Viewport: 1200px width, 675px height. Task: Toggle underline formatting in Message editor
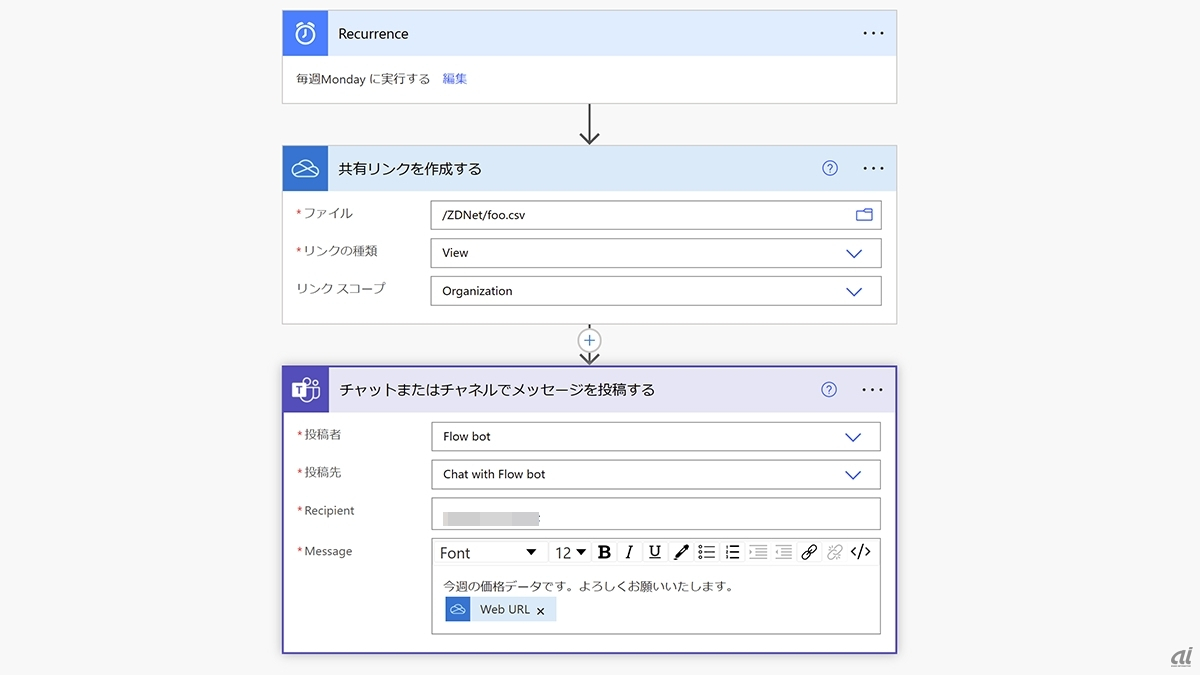(x=655, y=552)
